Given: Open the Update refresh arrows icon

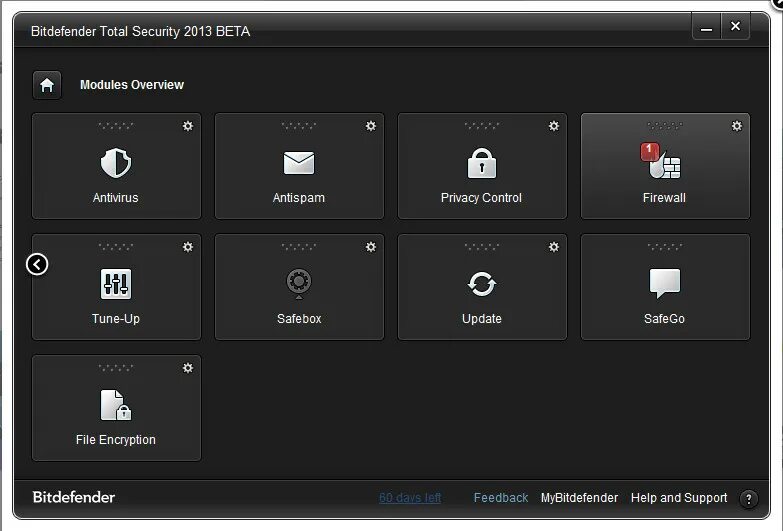Looking at the screenshot, I should (481, 284).
